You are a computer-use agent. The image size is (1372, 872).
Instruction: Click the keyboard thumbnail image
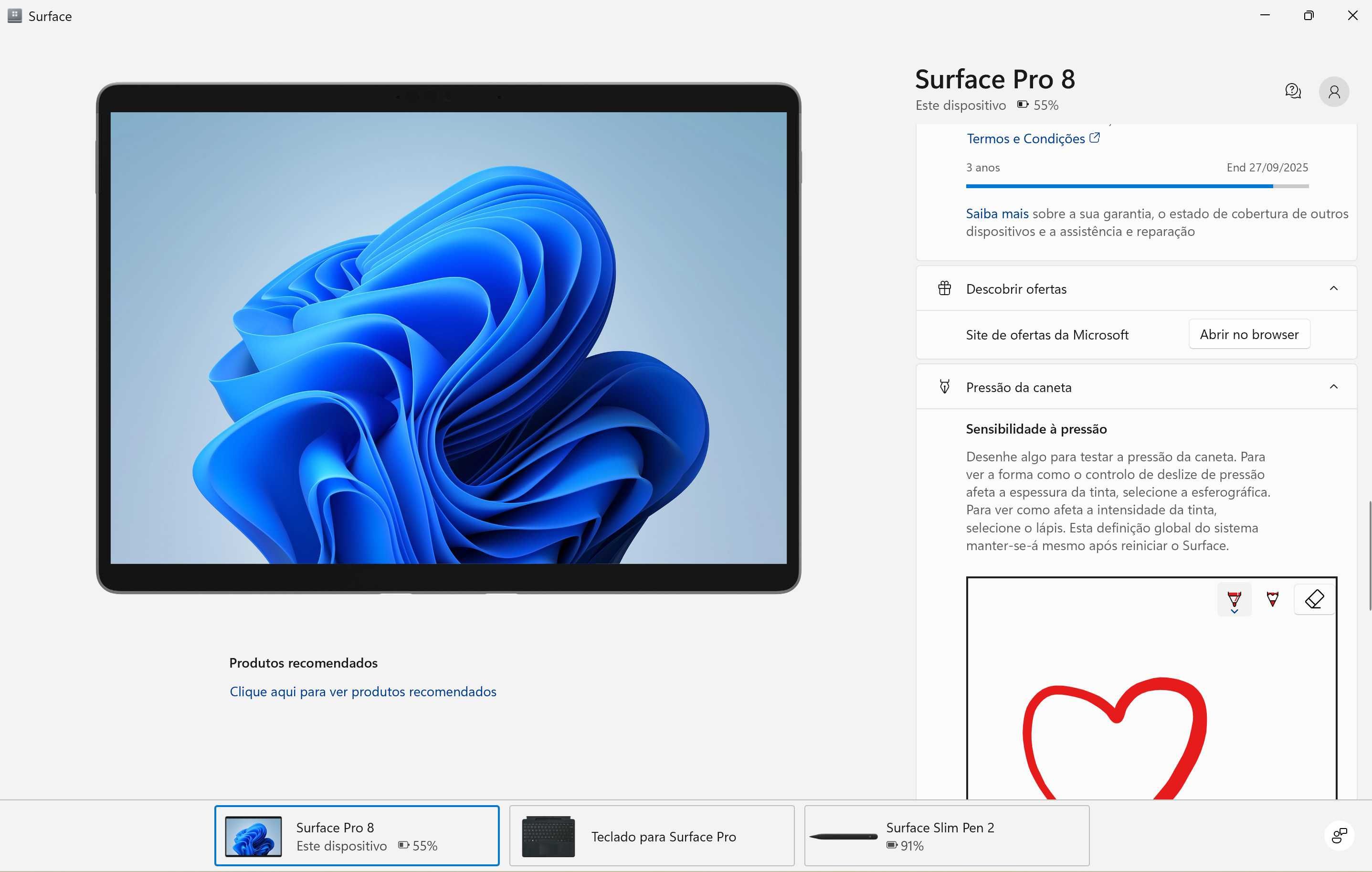point(548,836)
